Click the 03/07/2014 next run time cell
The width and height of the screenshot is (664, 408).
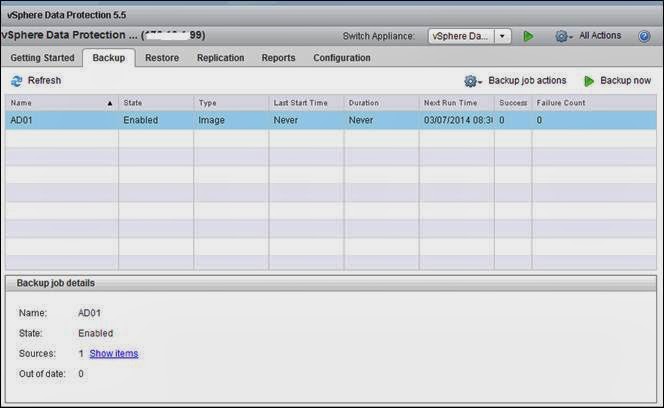coord(458,120)
